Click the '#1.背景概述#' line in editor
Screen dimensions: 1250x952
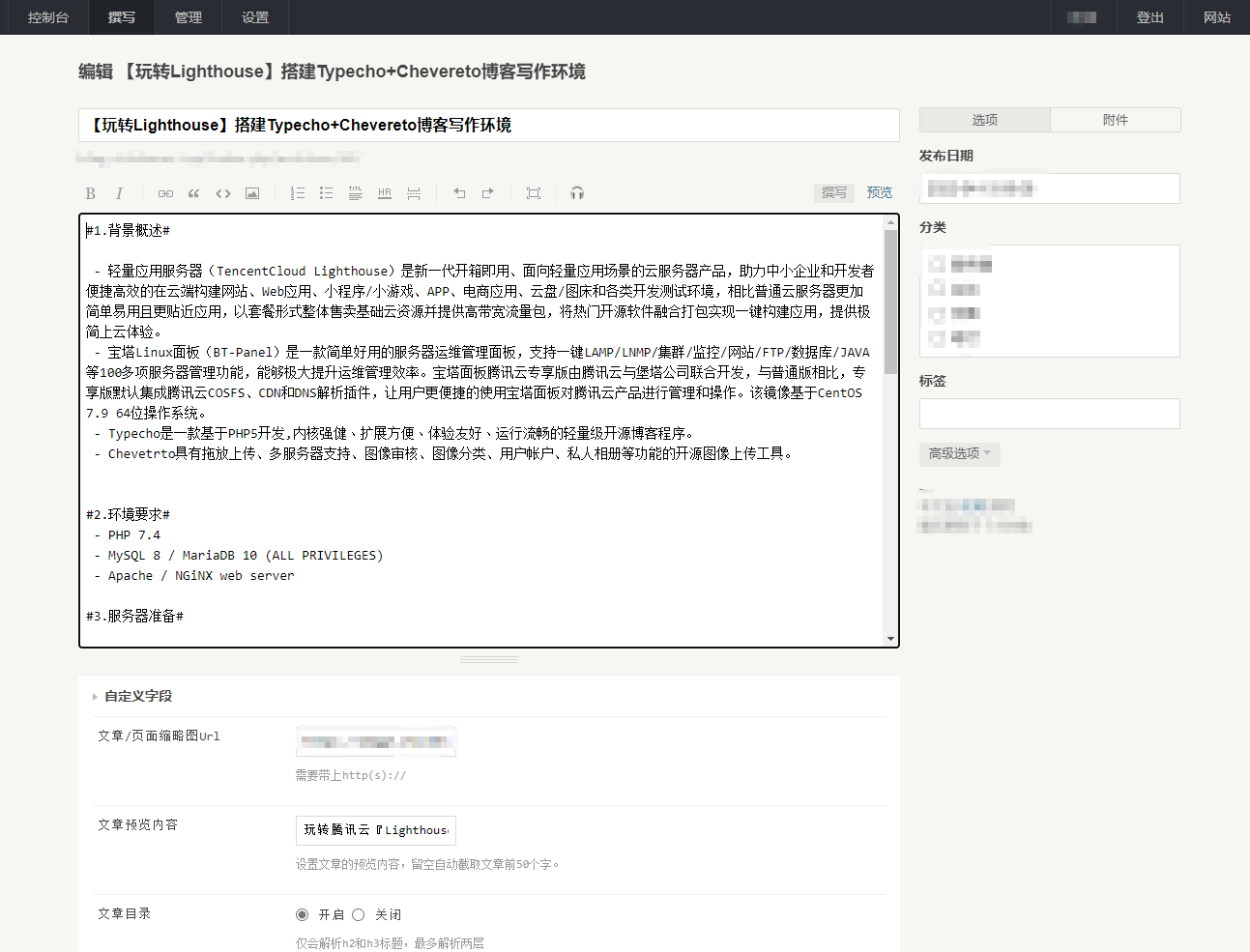[128, 230]
